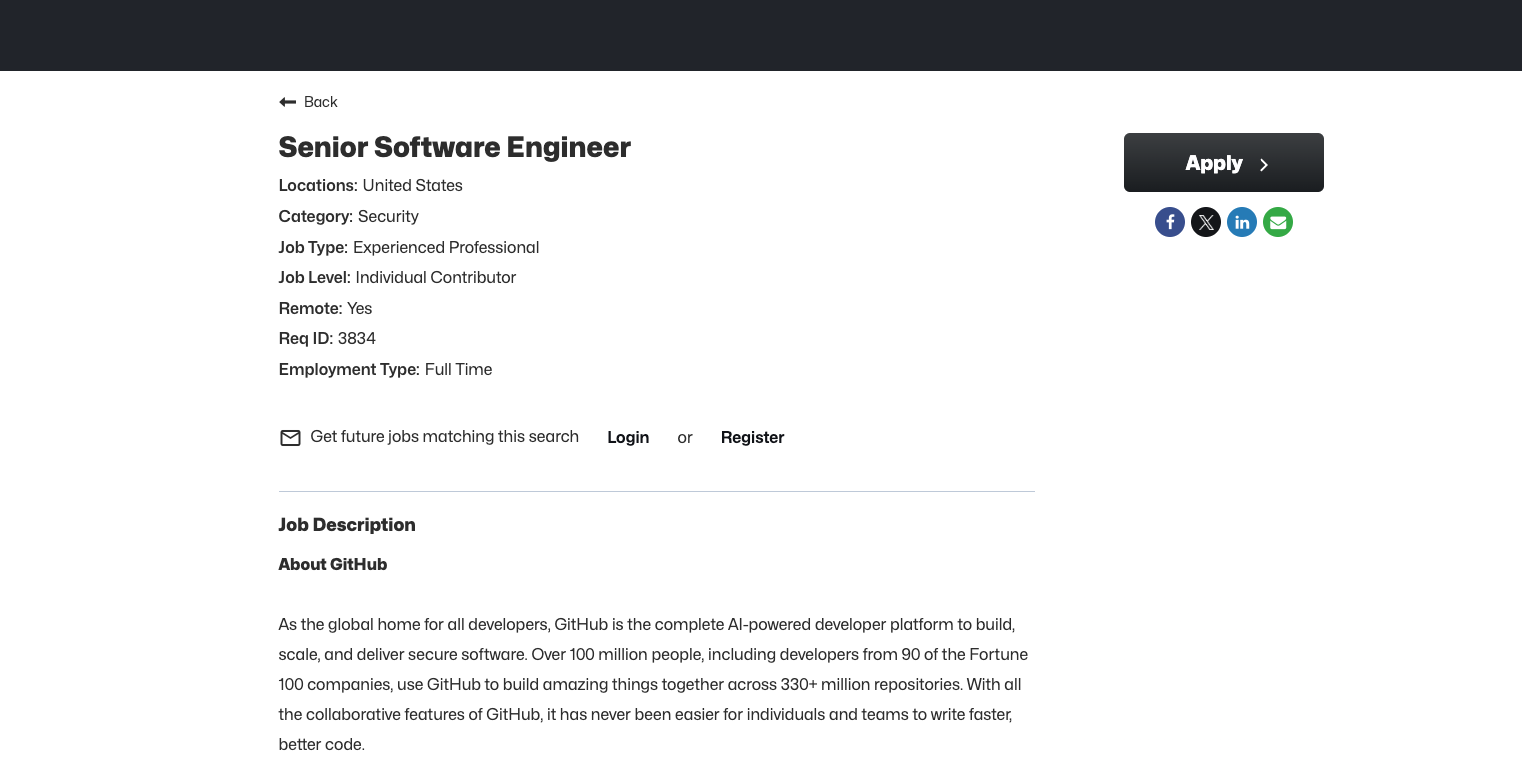Viewport: 1522px width, 772px height.
Task: Click the 'Job Description' heading
Action: click(347, 525)
